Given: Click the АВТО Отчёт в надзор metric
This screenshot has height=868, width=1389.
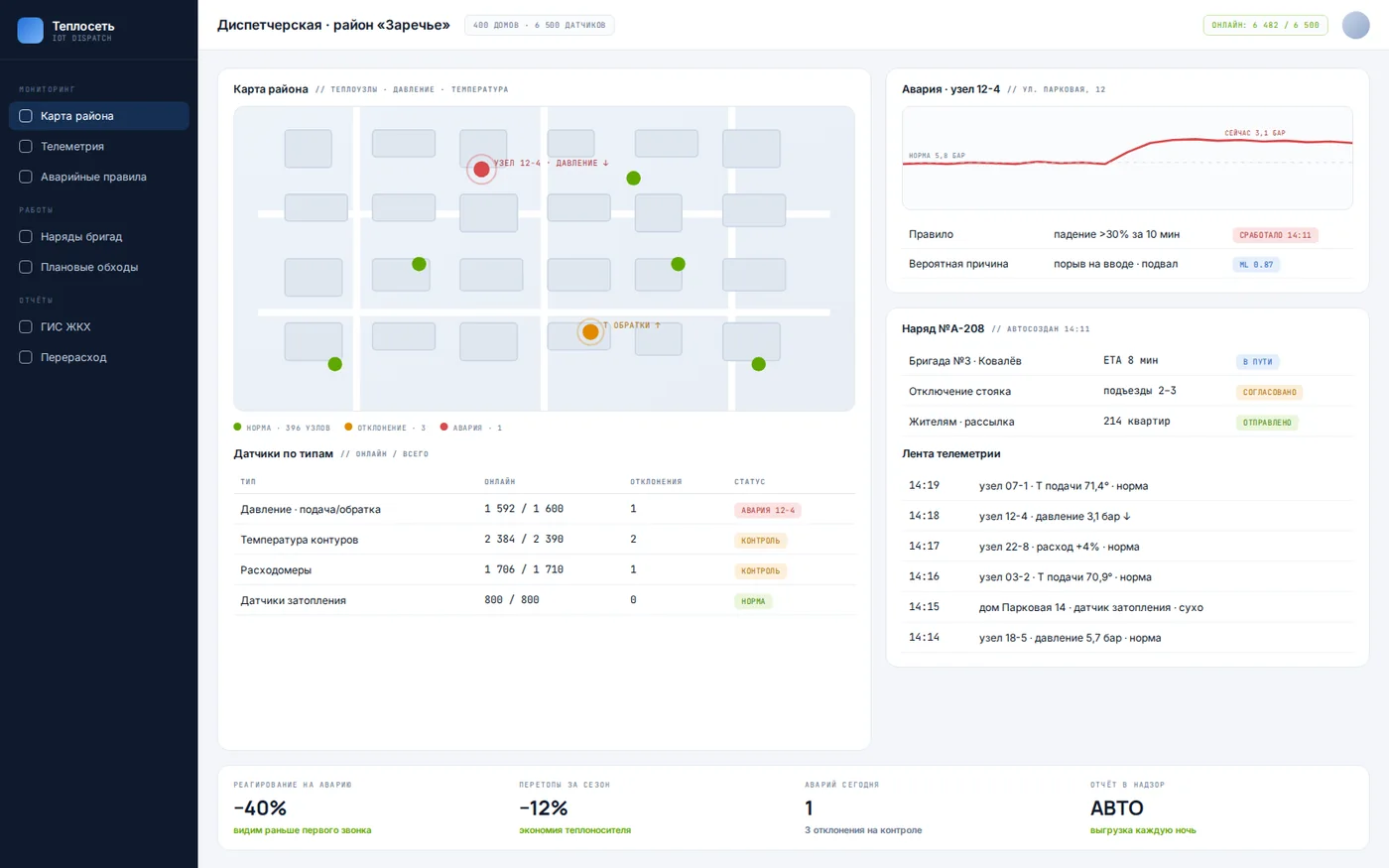Looking at the screenshot, I should 1117,808.
